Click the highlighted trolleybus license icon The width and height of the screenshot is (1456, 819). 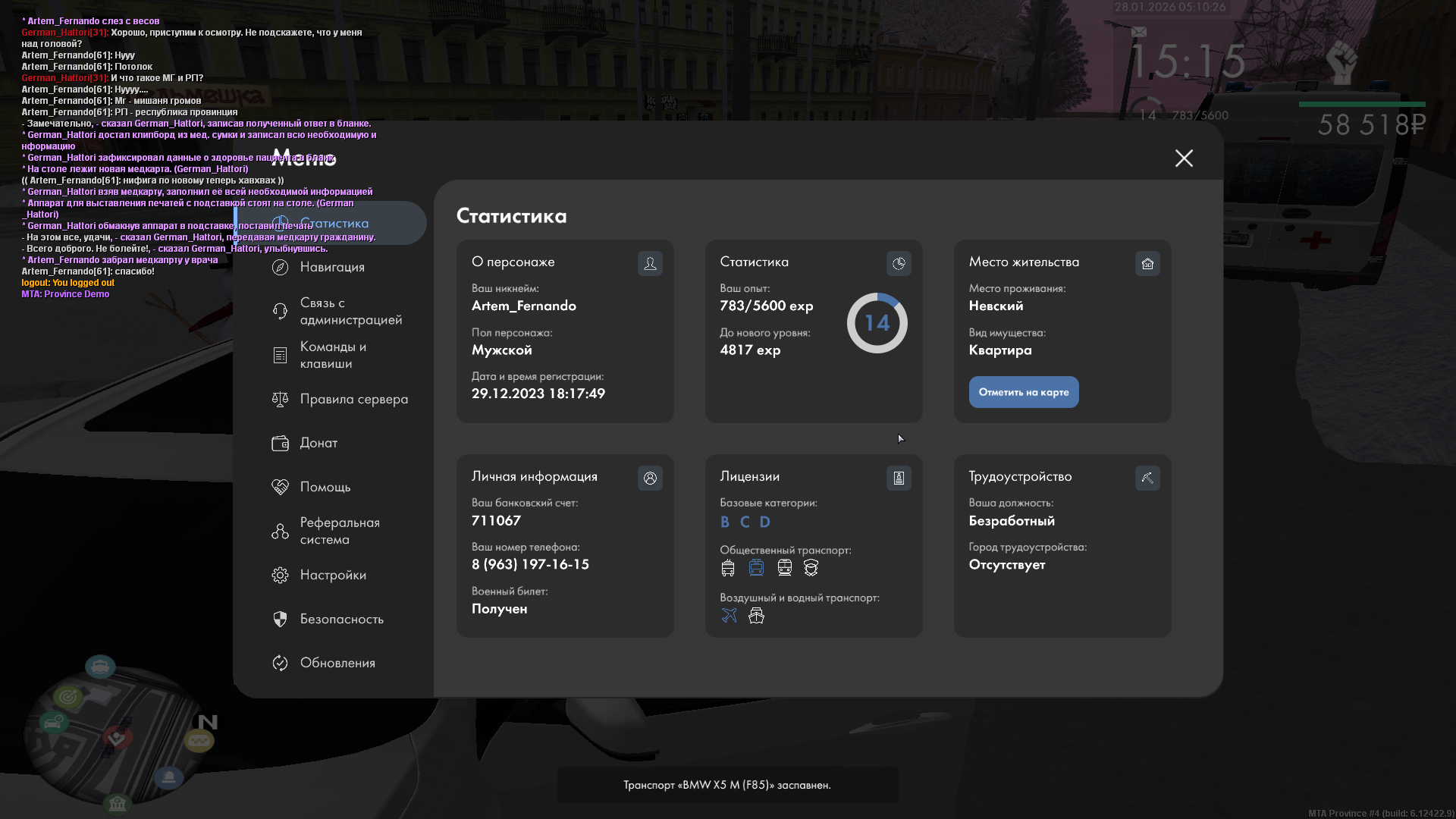pyautogui.click(x=756, y=567)
